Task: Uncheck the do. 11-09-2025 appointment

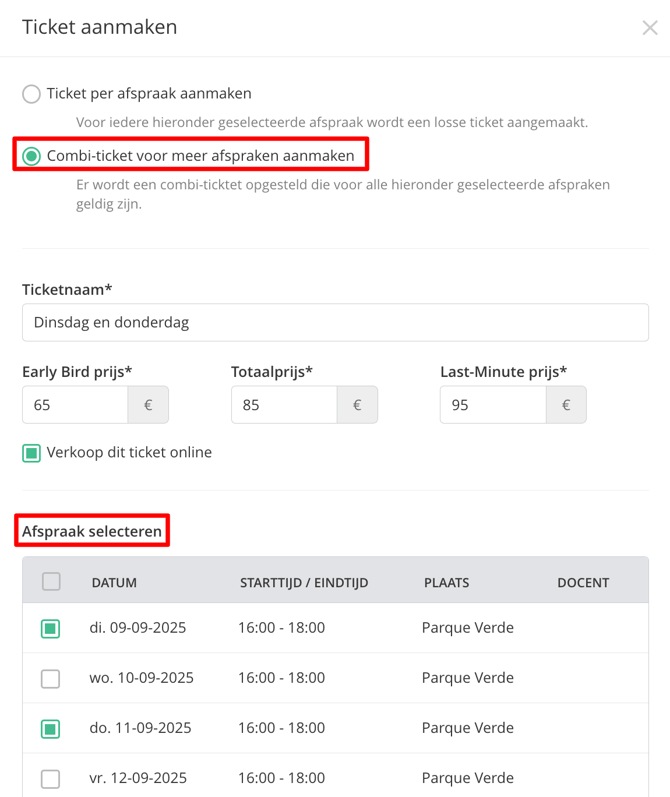Action: (x=50, y=729)
